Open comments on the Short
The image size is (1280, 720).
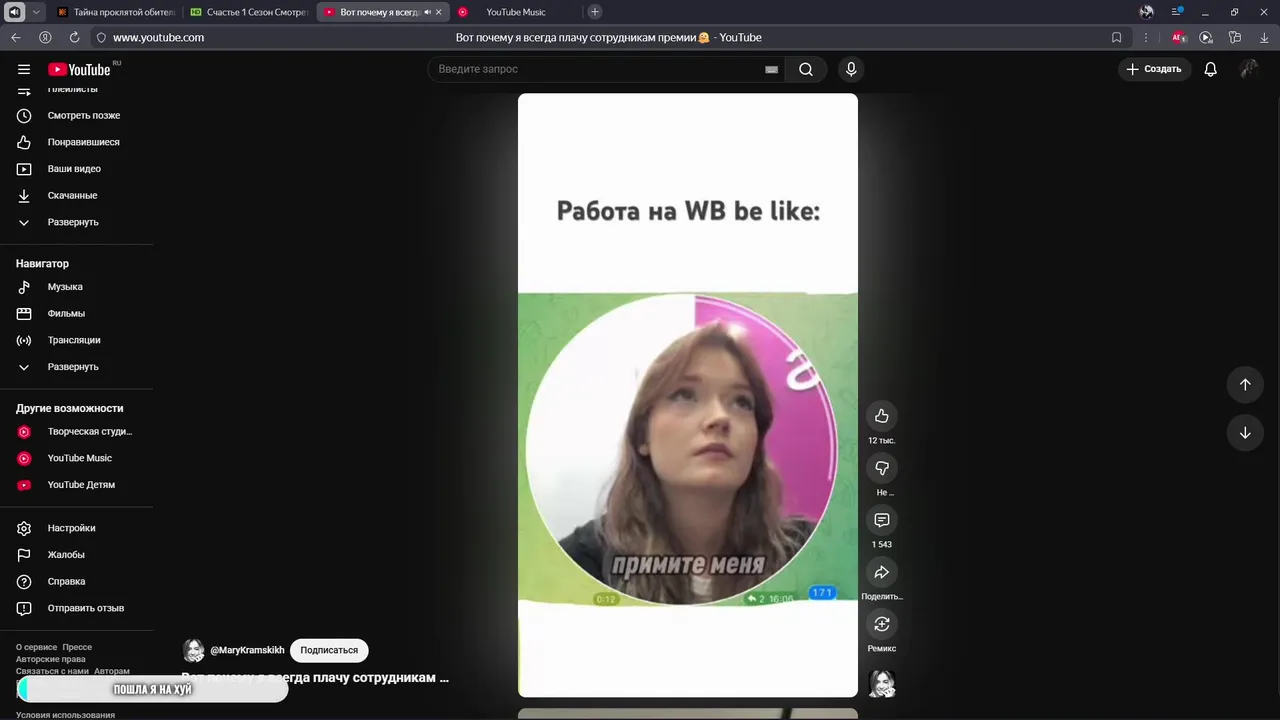(881, 520)
